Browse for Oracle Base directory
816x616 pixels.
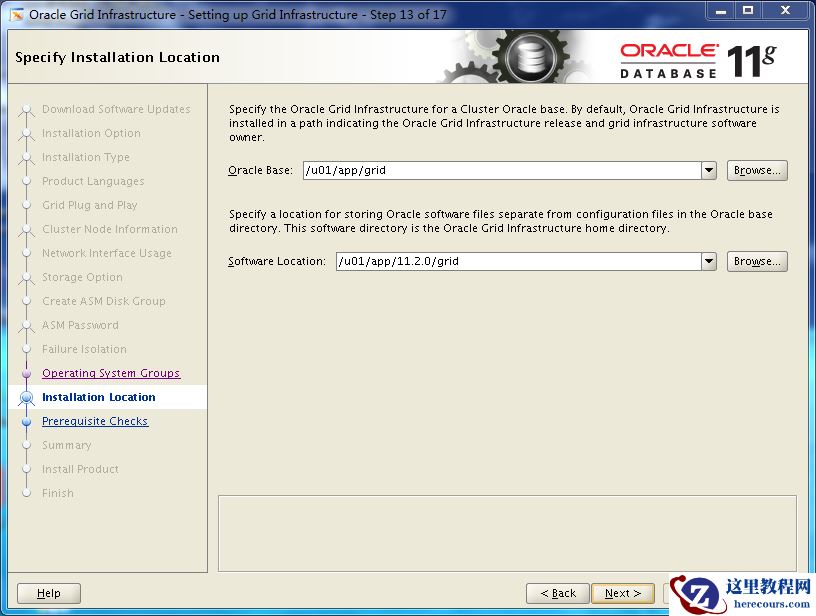tap(757, 170)
